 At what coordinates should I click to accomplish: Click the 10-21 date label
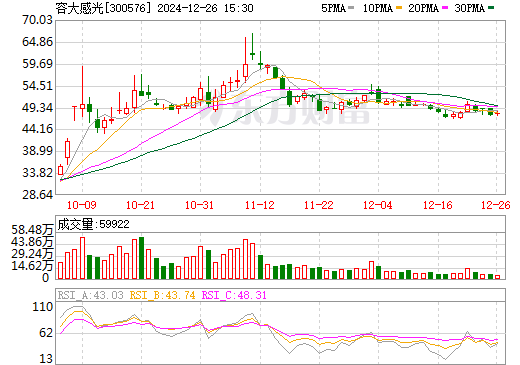click(140, 205)
